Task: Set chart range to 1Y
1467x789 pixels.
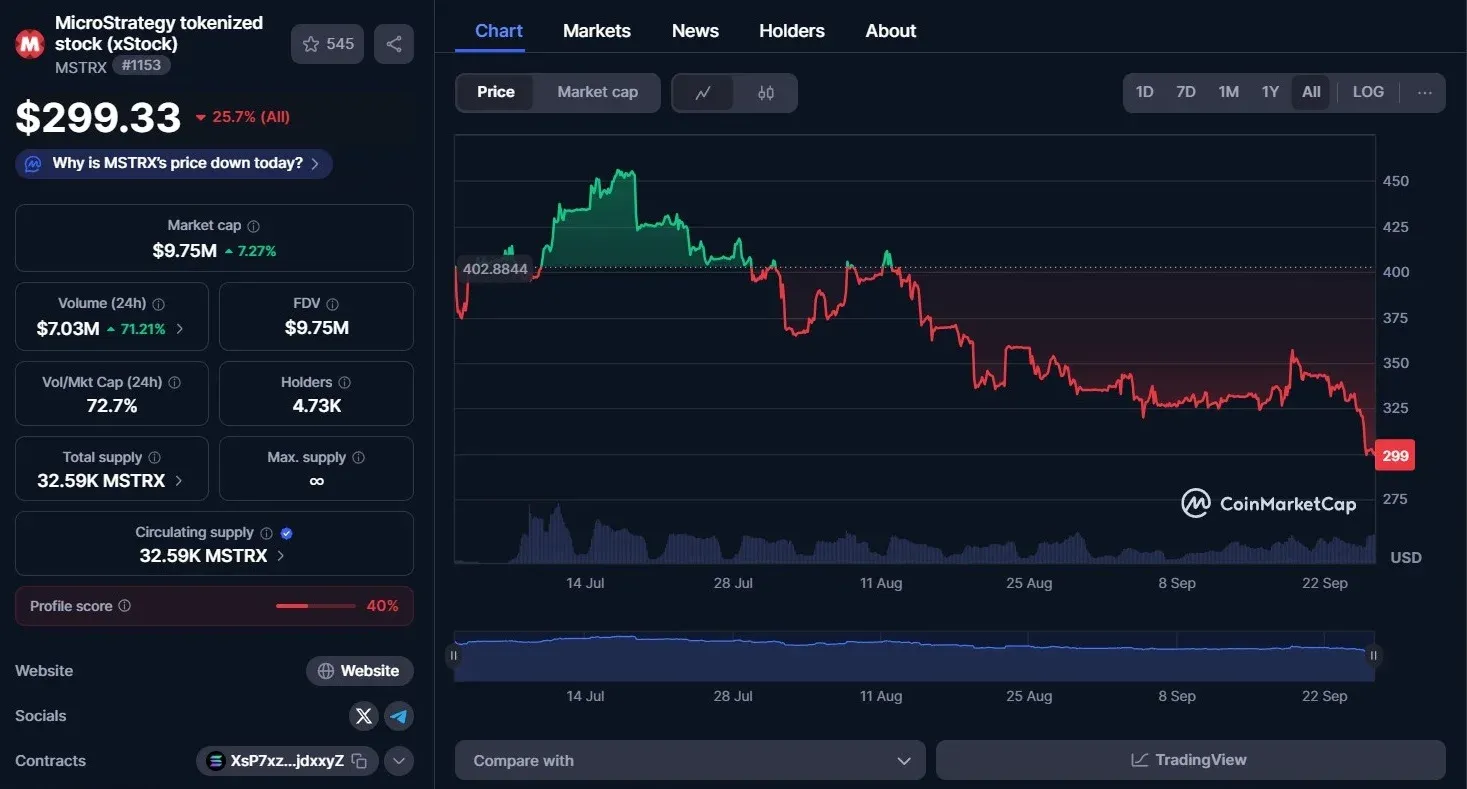Action: (1270, 92)
